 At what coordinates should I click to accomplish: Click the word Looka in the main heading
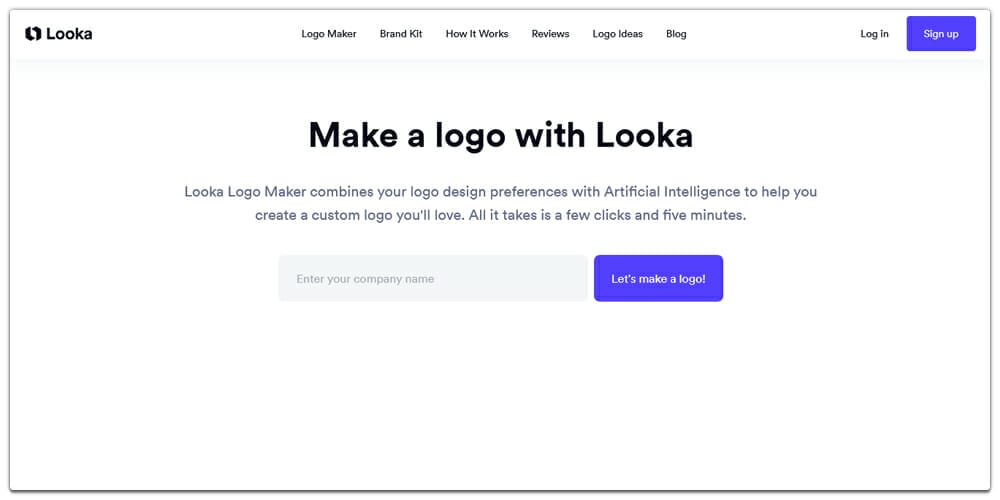[x=645, y=135]
